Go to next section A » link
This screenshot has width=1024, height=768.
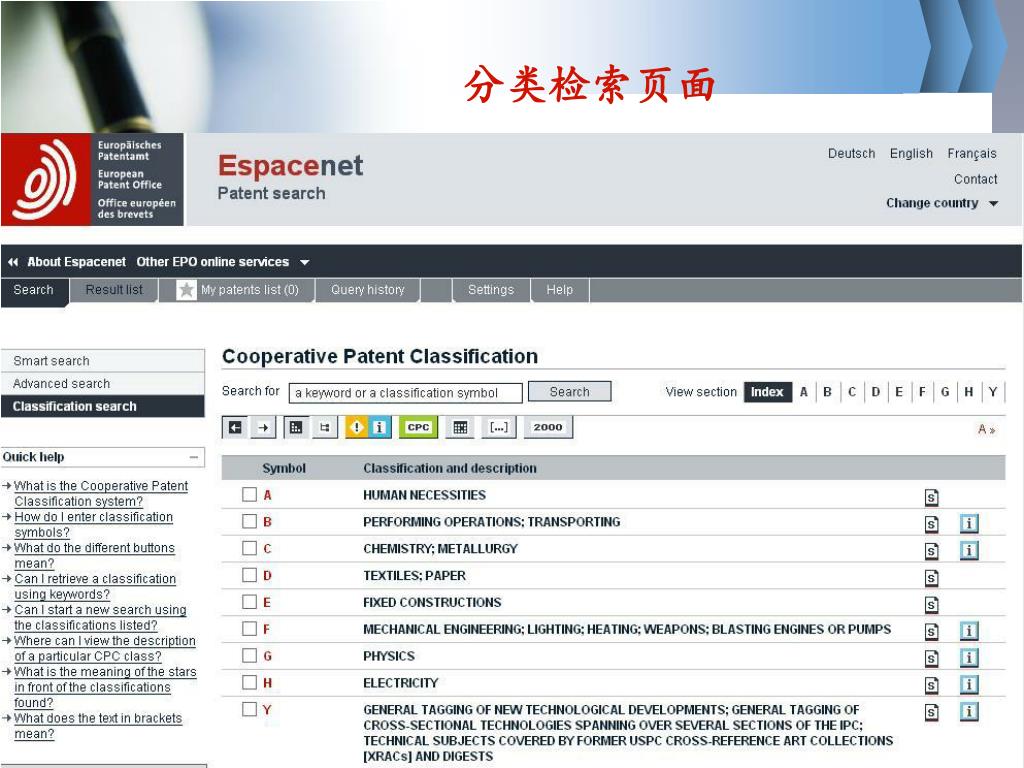coord(986,430)
